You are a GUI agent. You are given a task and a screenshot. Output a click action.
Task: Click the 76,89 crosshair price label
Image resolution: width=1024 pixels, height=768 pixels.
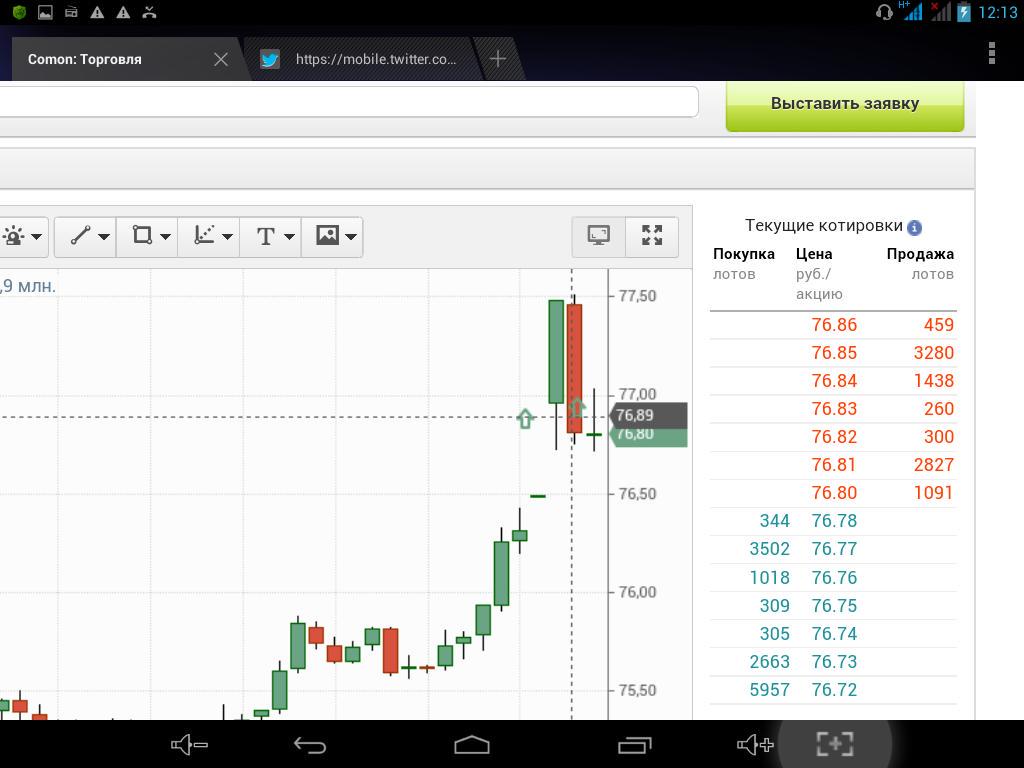[648, 415]
